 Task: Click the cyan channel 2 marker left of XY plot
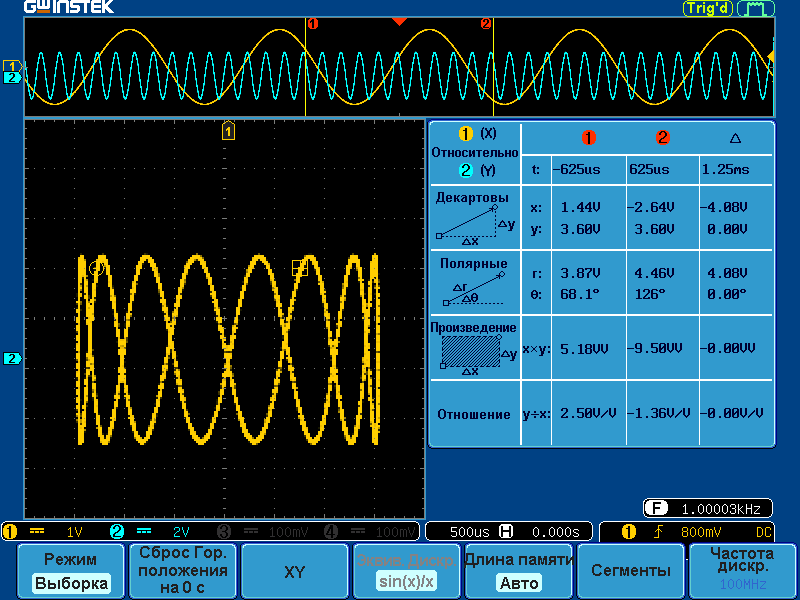[x=13, y=358]
